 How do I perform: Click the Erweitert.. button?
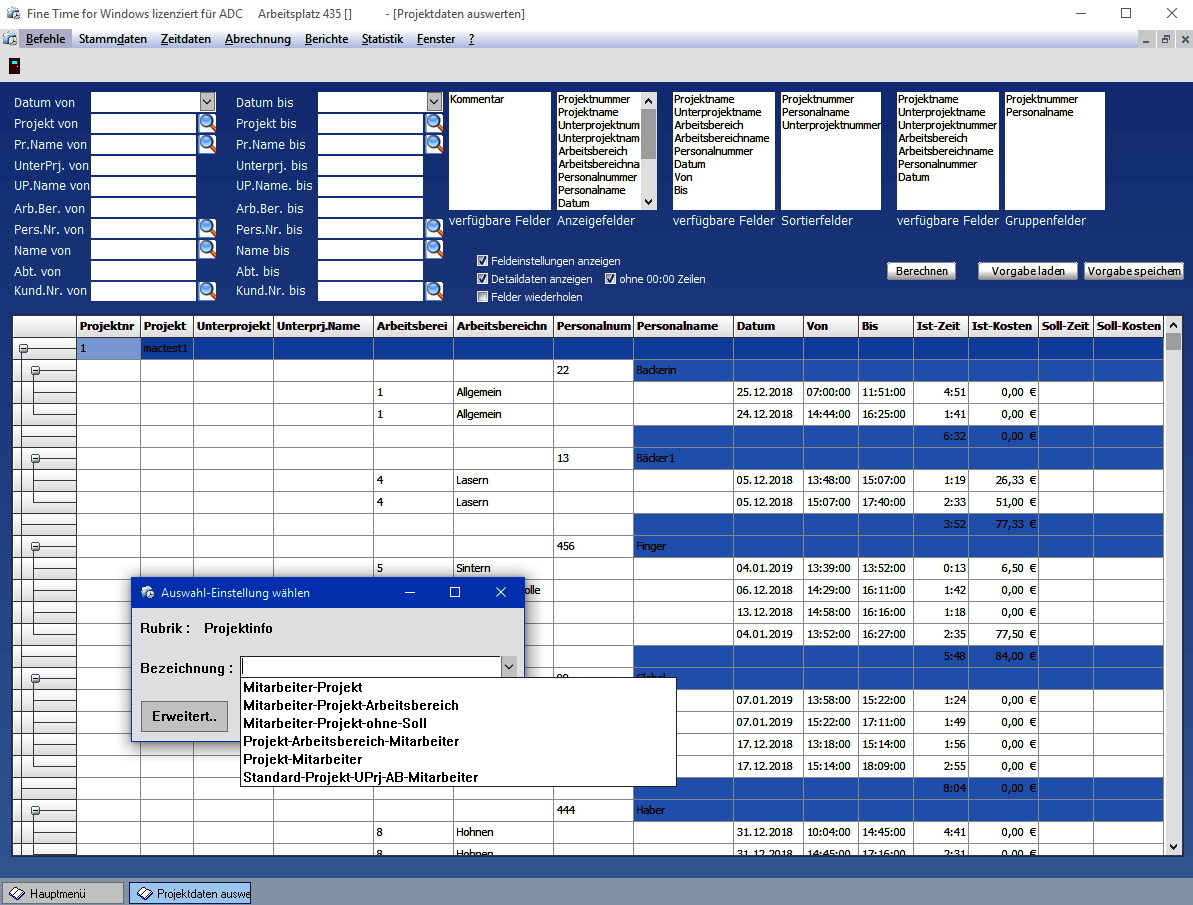[x=184, y=716]
